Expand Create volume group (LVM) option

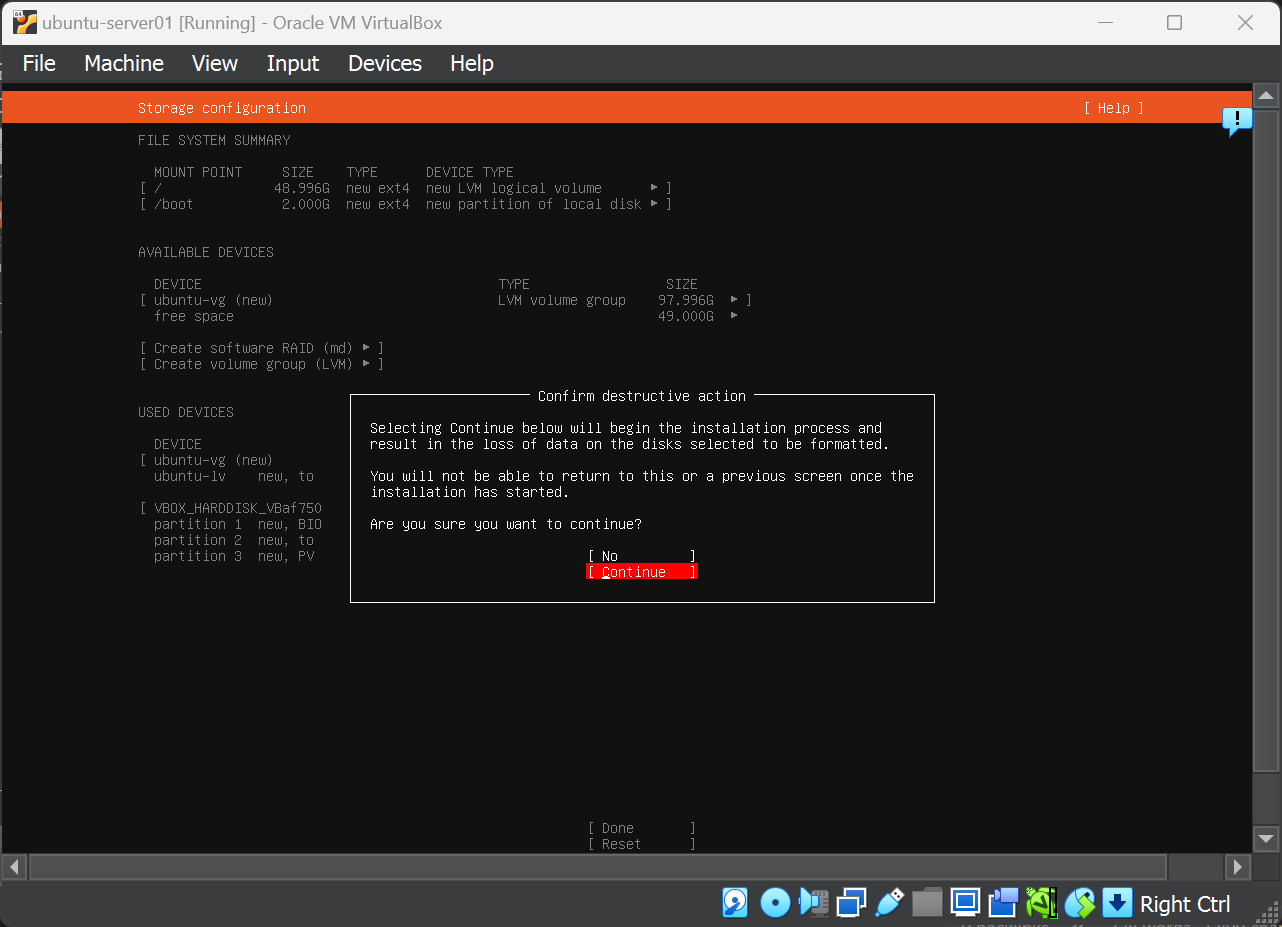coord(262,364)
